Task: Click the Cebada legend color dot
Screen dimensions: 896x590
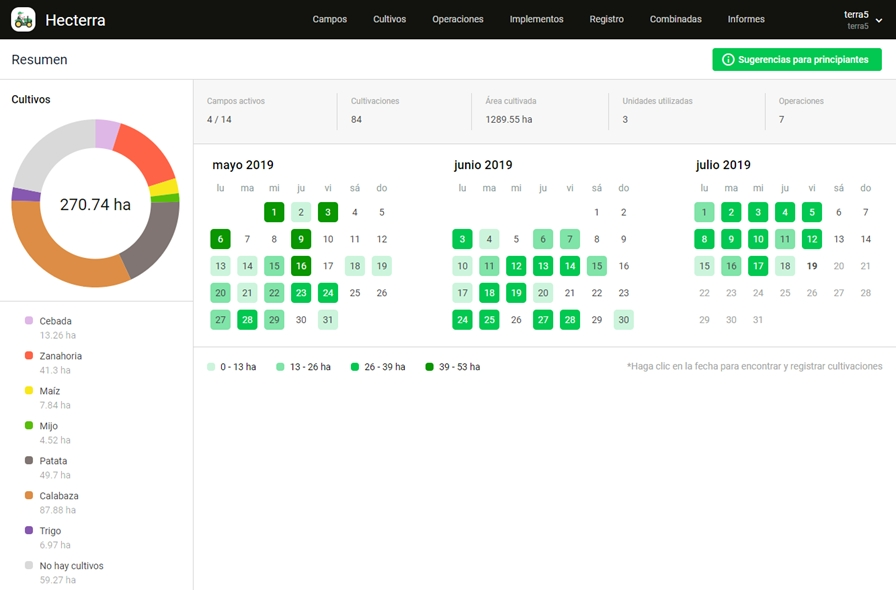Action: point(29,321)
